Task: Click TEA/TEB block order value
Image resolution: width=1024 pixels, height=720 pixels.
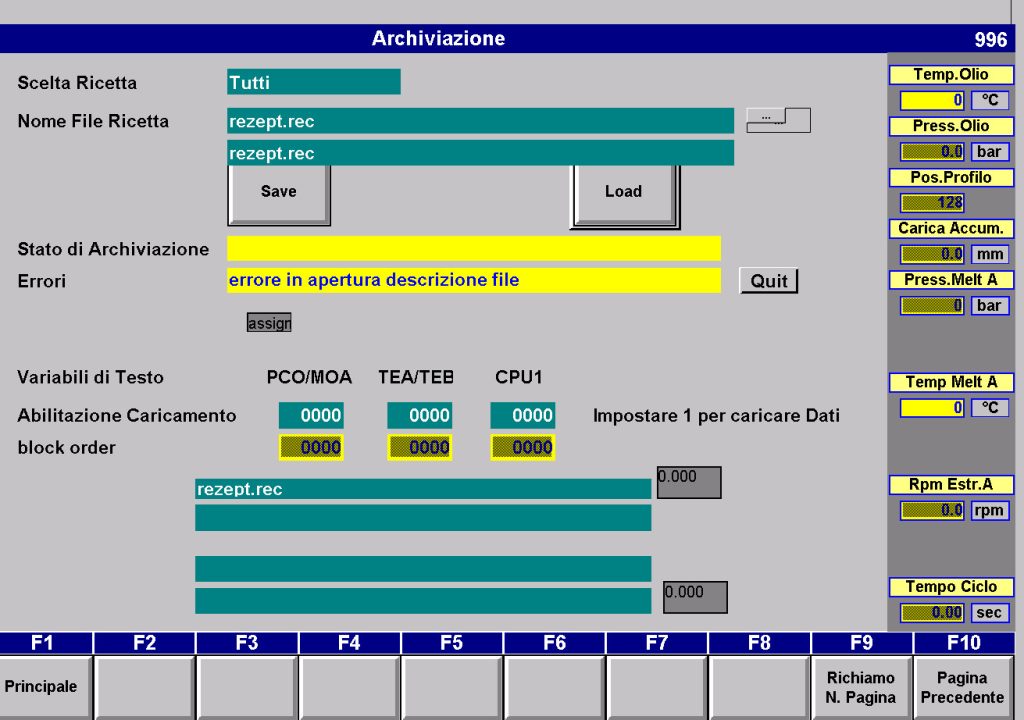Action: (x=419, y=448)
